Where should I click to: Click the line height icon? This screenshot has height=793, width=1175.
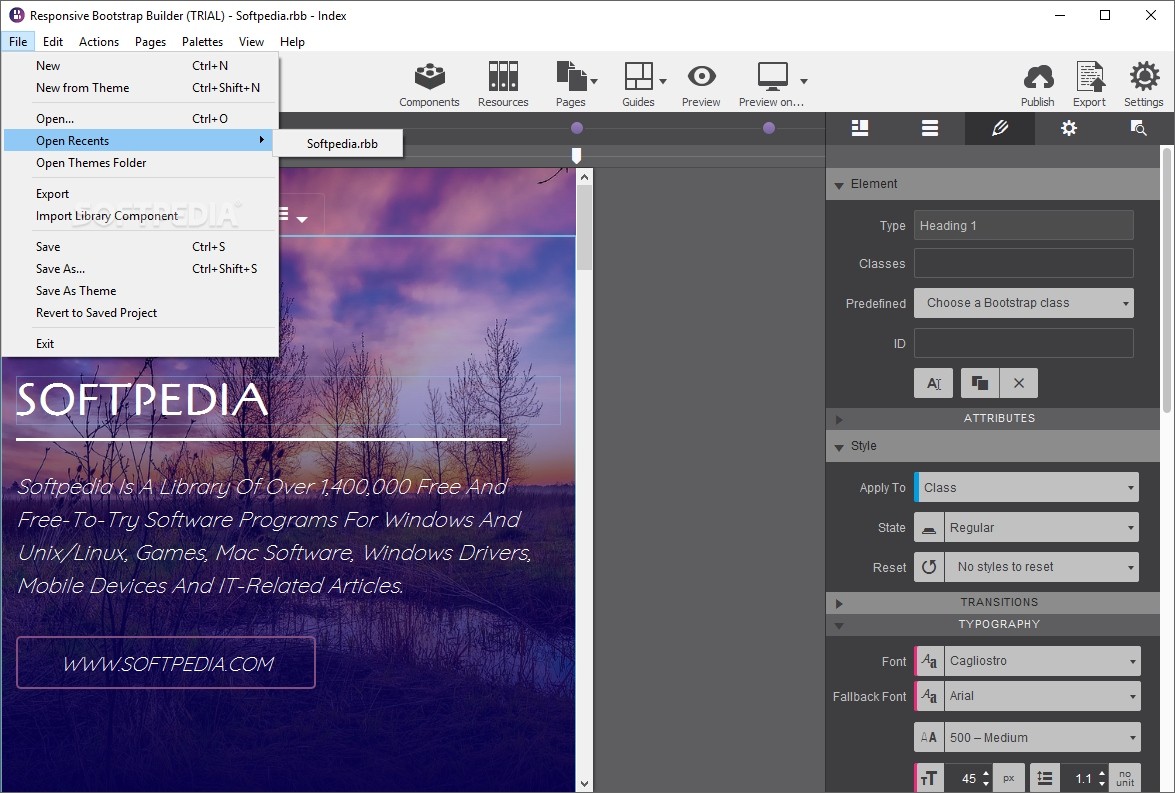[x=1045, y=778]
